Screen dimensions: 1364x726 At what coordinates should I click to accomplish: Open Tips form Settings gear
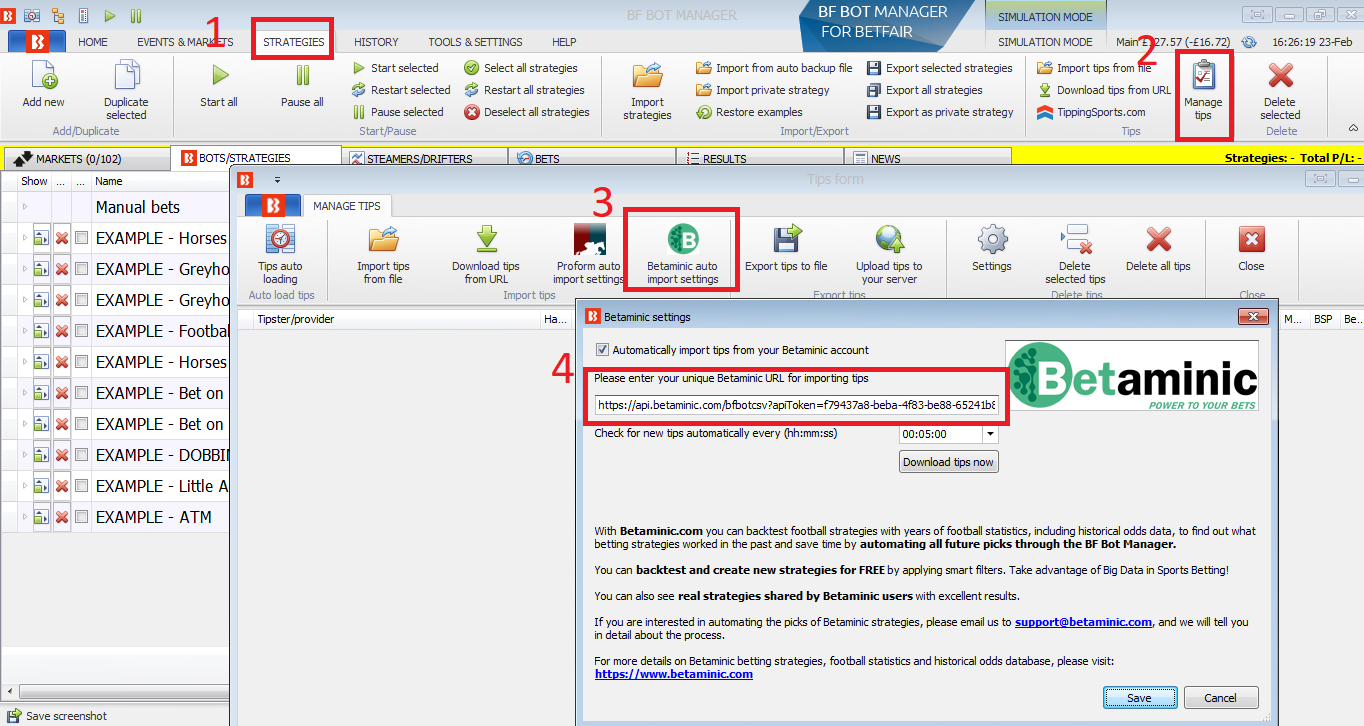point(992,240)
